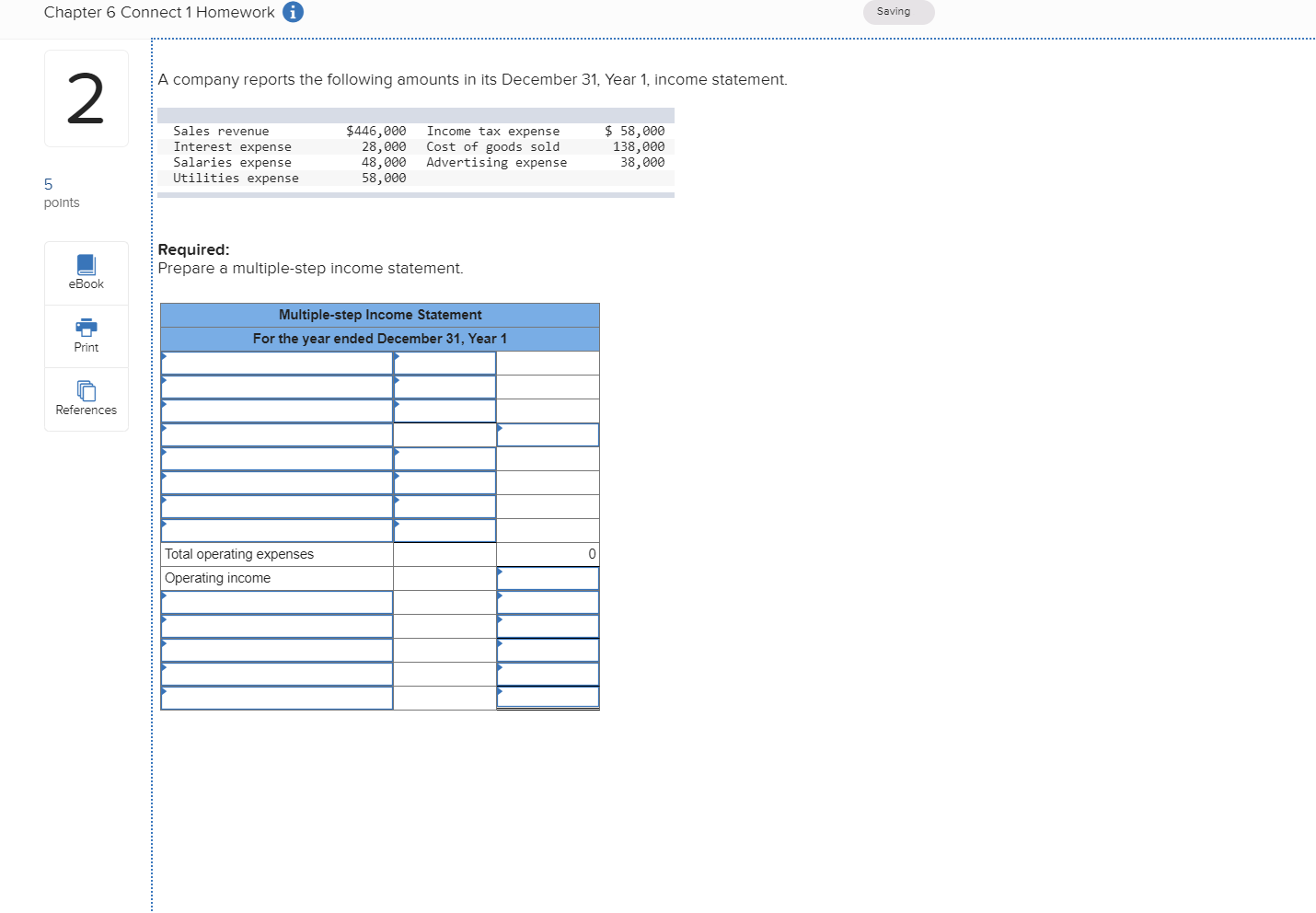Click the Chapter 6 Connect 1 Homework title

tap(150, 12)
